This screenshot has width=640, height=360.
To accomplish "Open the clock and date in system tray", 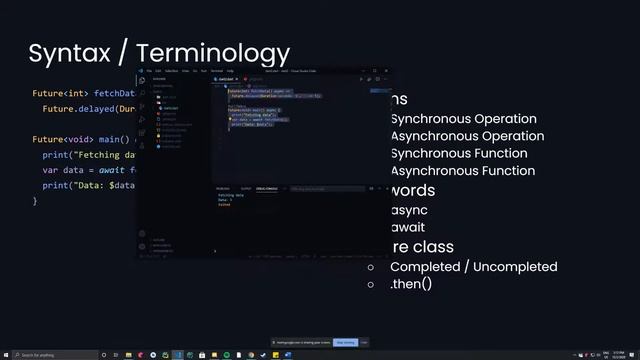I will click(619, 355).
